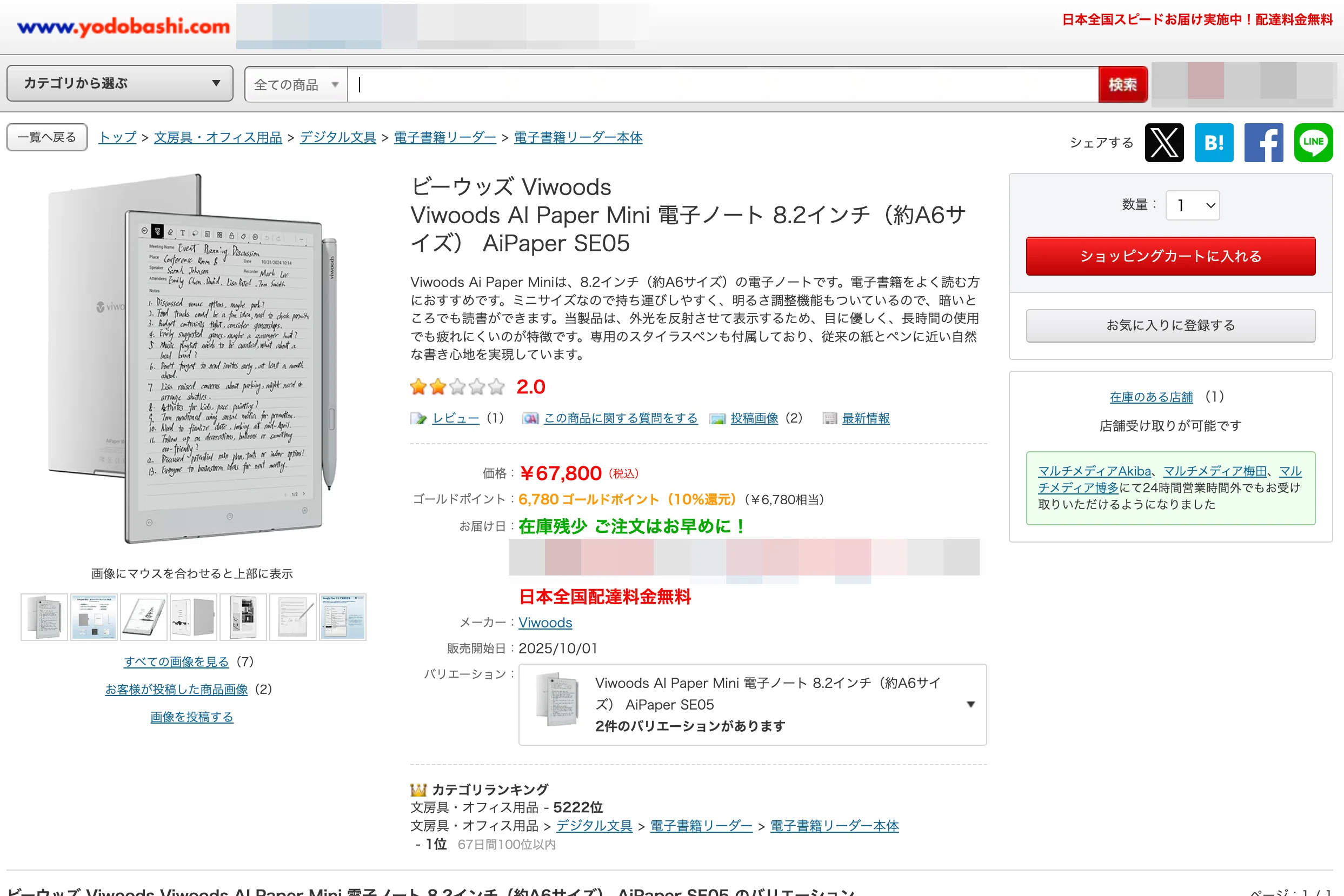
Task: Click the posted images photo icon
Action: click(717, 419)
